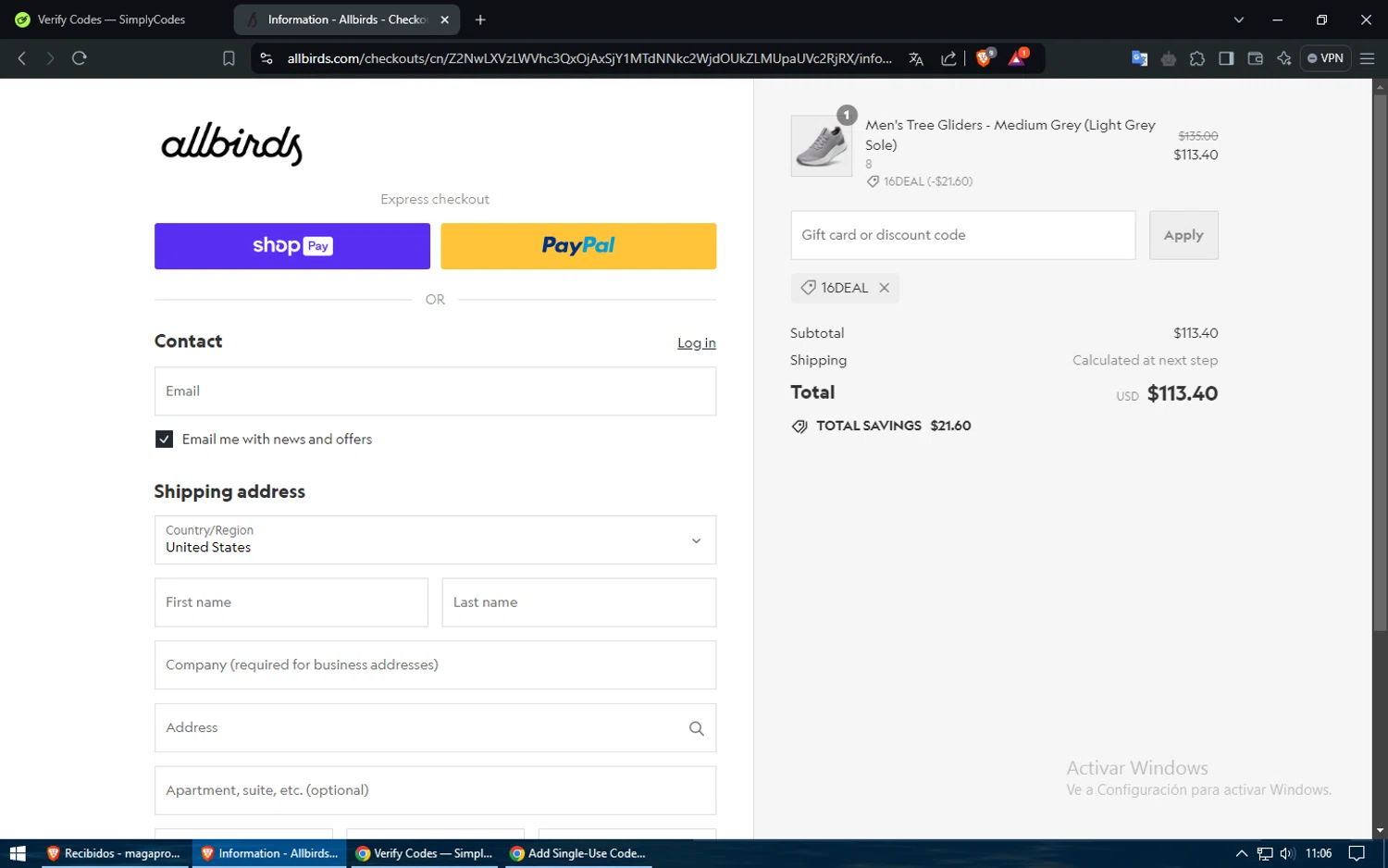Focus the First name field
1388x868 pixels.
[x=291, y=602]
